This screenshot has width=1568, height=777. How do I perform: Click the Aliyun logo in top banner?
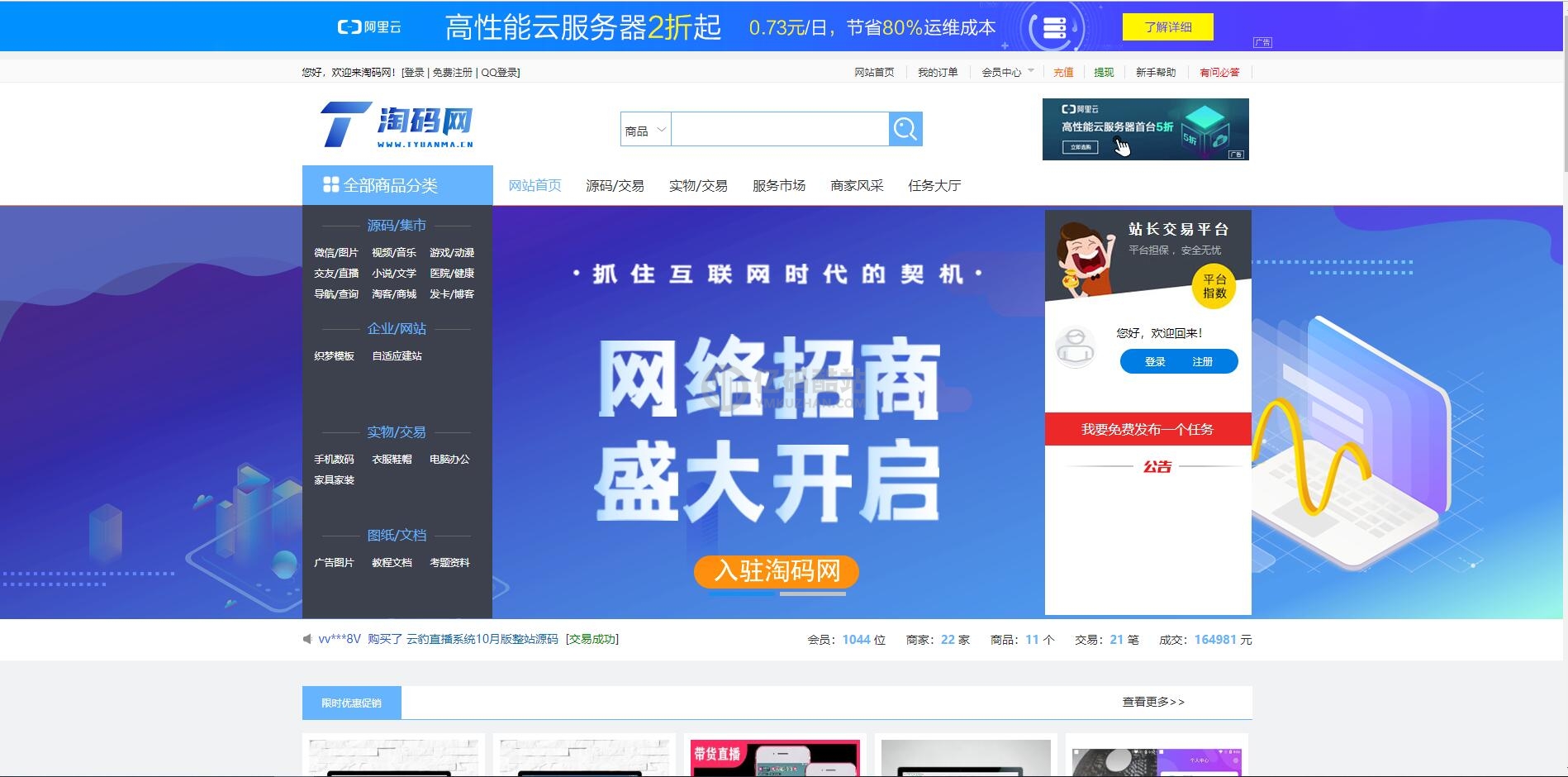coord(369,27)
